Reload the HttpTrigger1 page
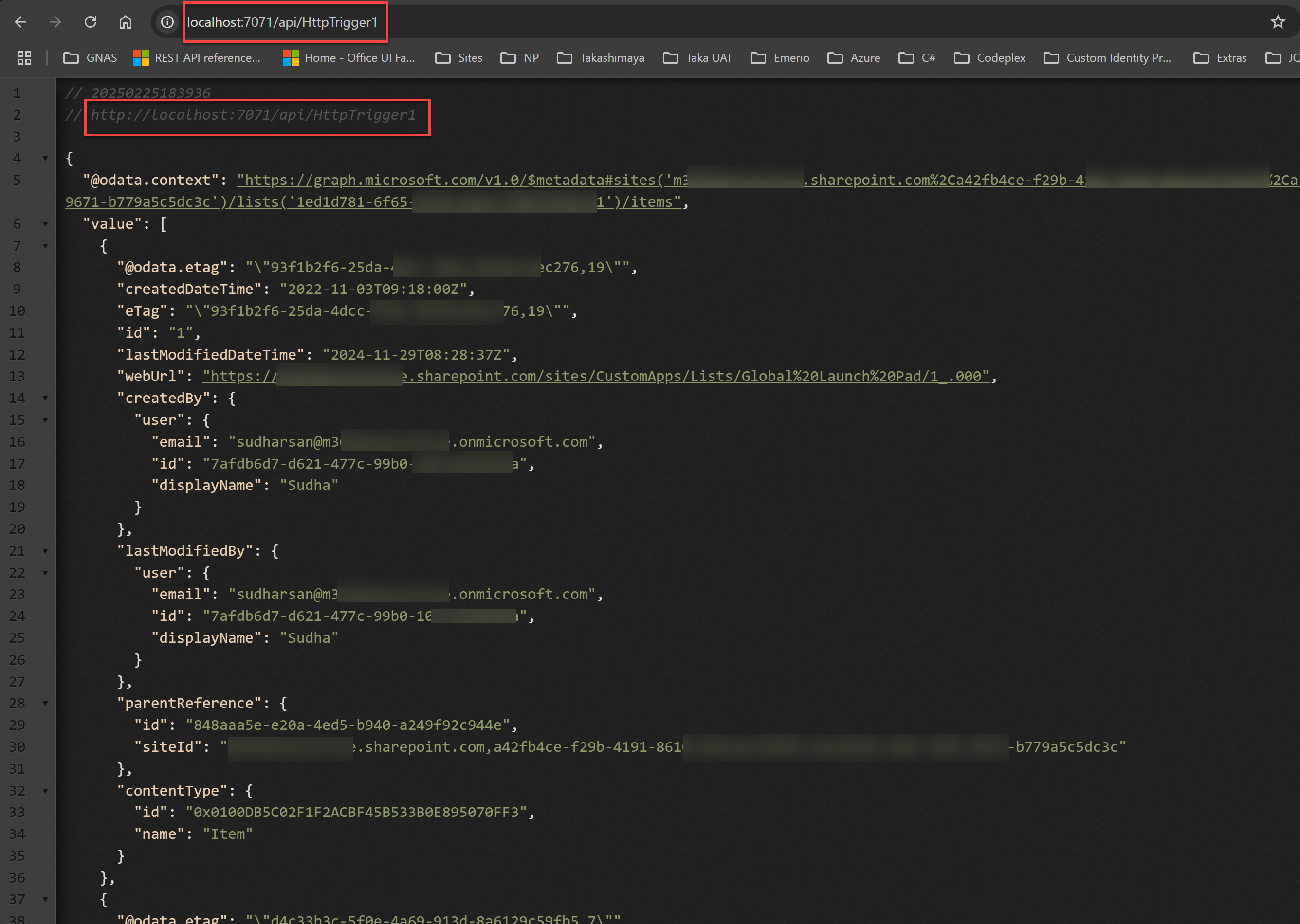Viewport: 1300px width, 924px height. pyautogui.click(x=91, y=21)
